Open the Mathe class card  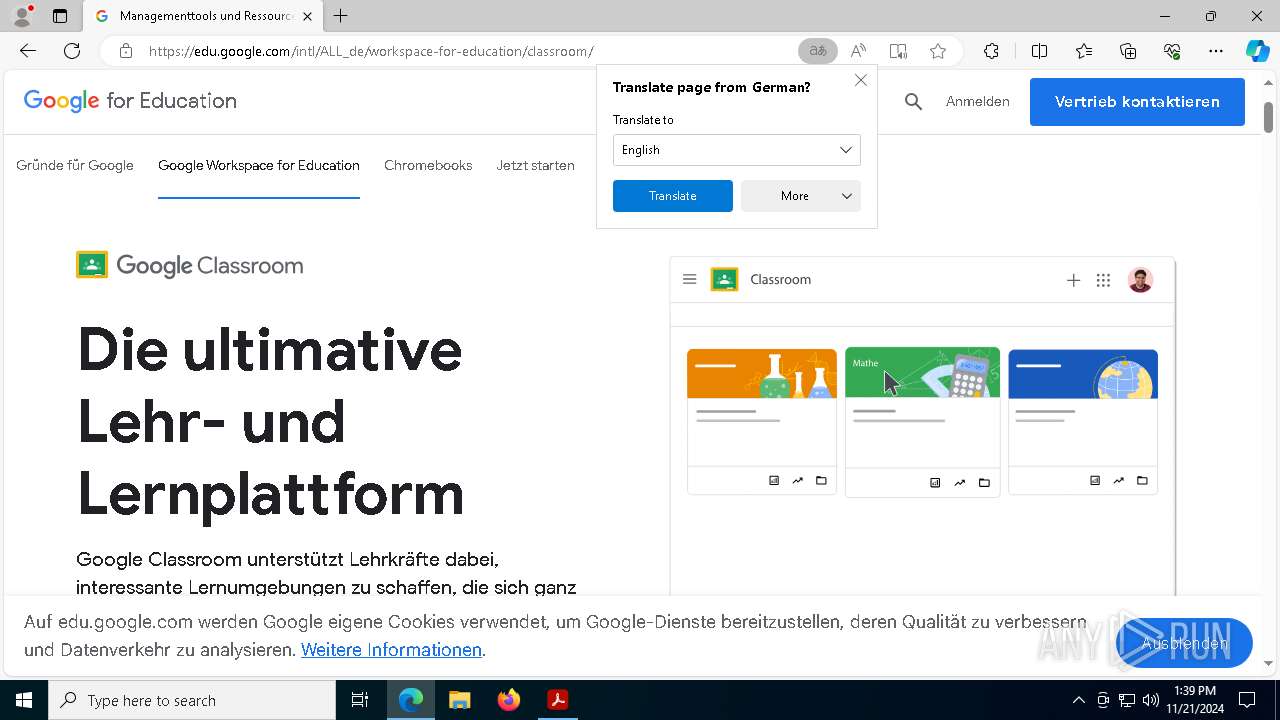pyautogui.click(x=922, y=421)
